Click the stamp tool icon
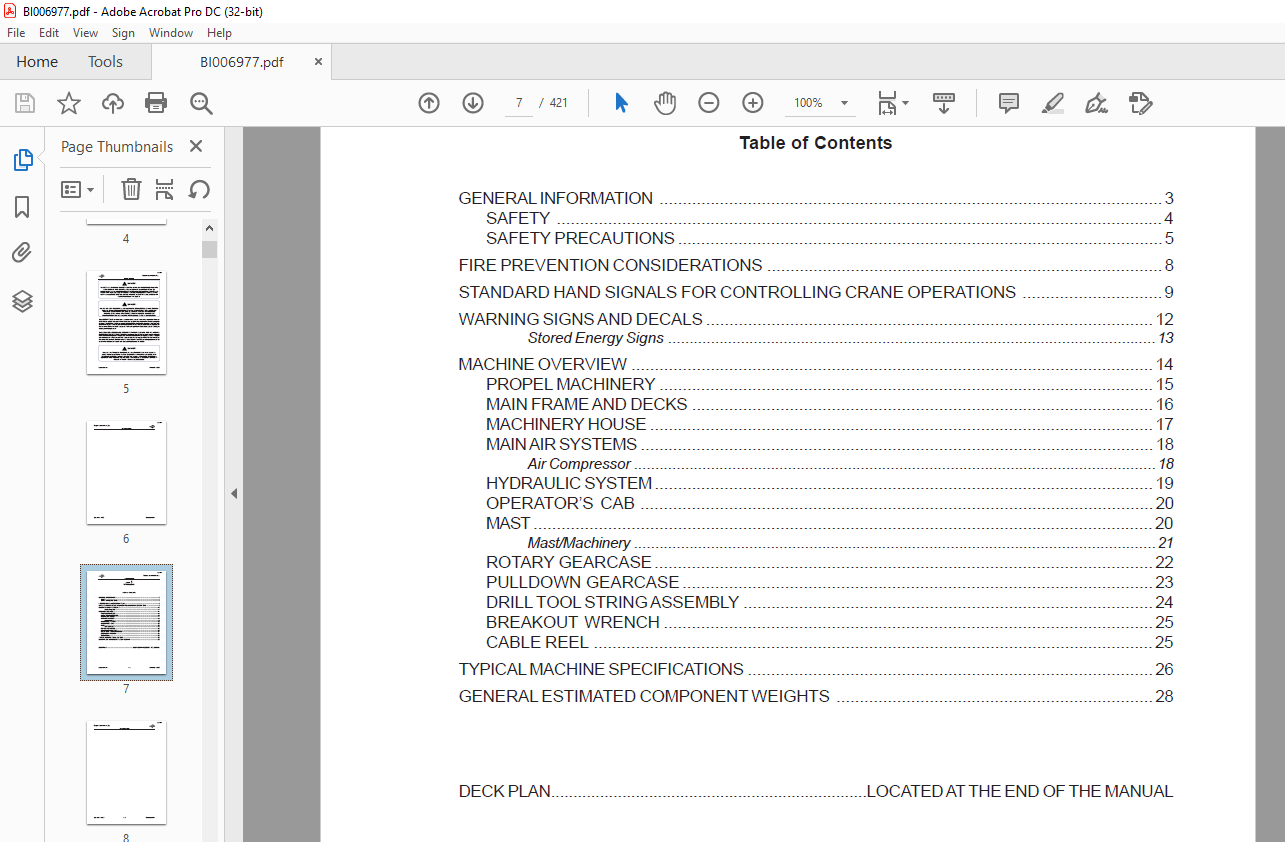This screenshot has width=1285, height=842. 1141,103
